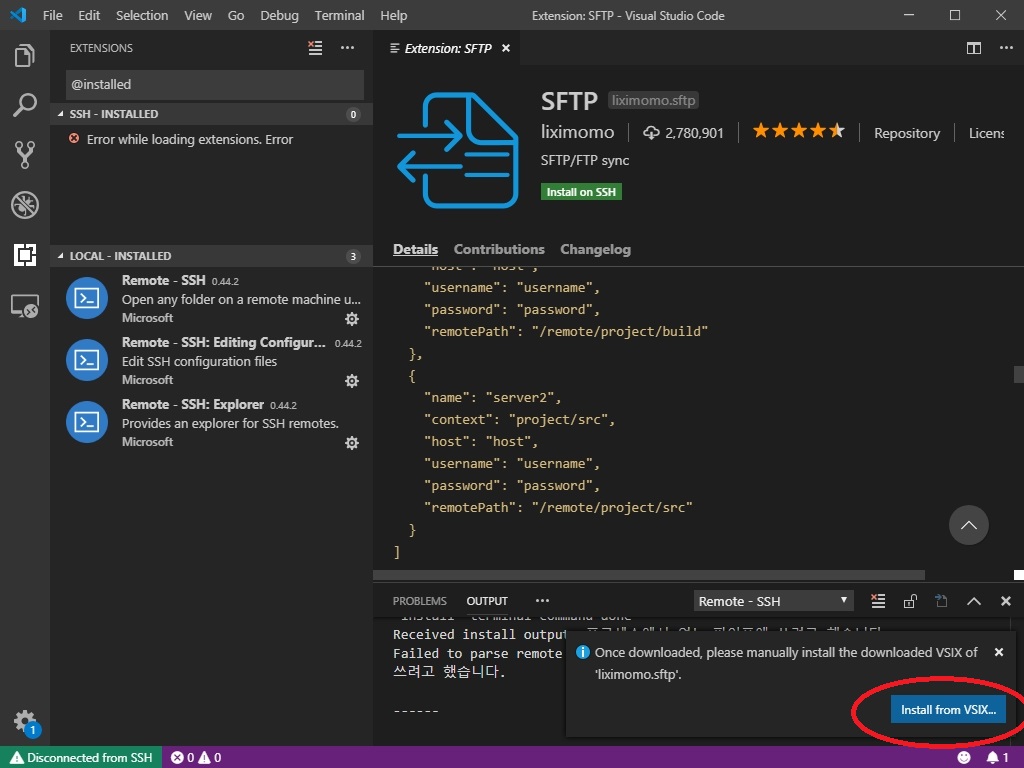The image size is (1024, 768).
Task: Open the Edit menu
Action: [89, 15]
